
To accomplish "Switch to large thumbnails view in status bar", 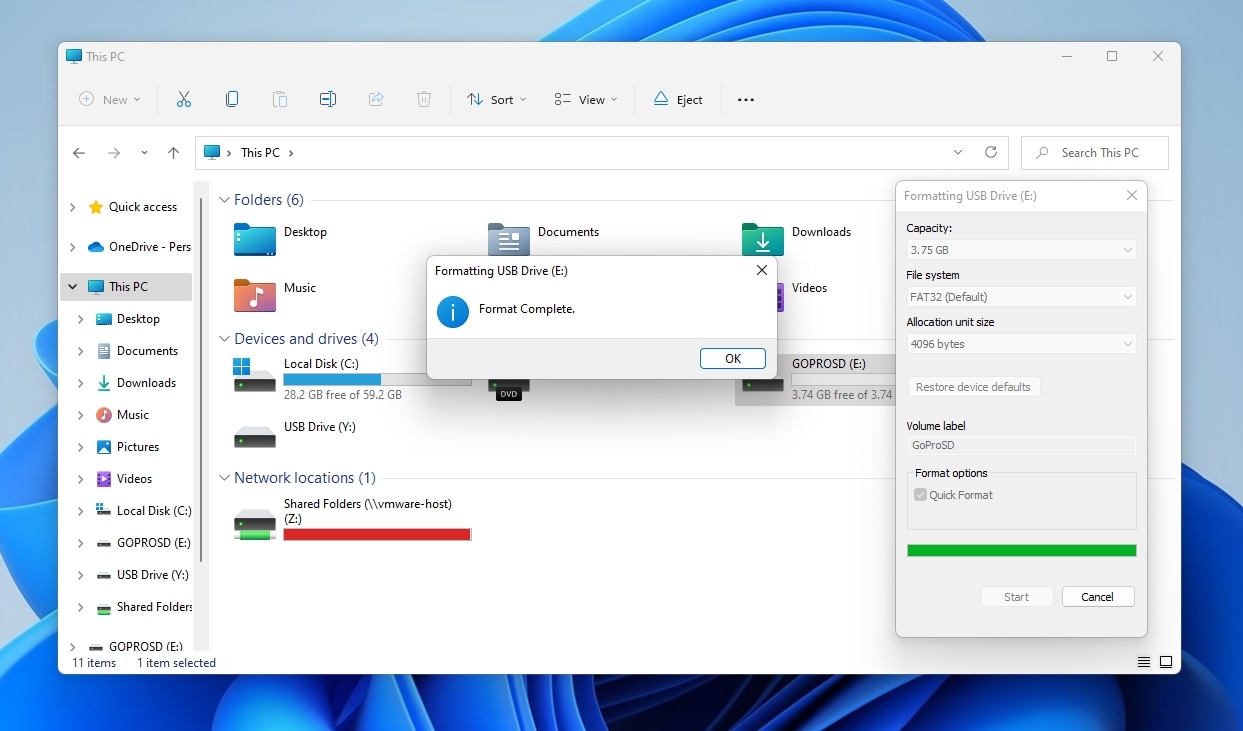I will pos(1166,662).
